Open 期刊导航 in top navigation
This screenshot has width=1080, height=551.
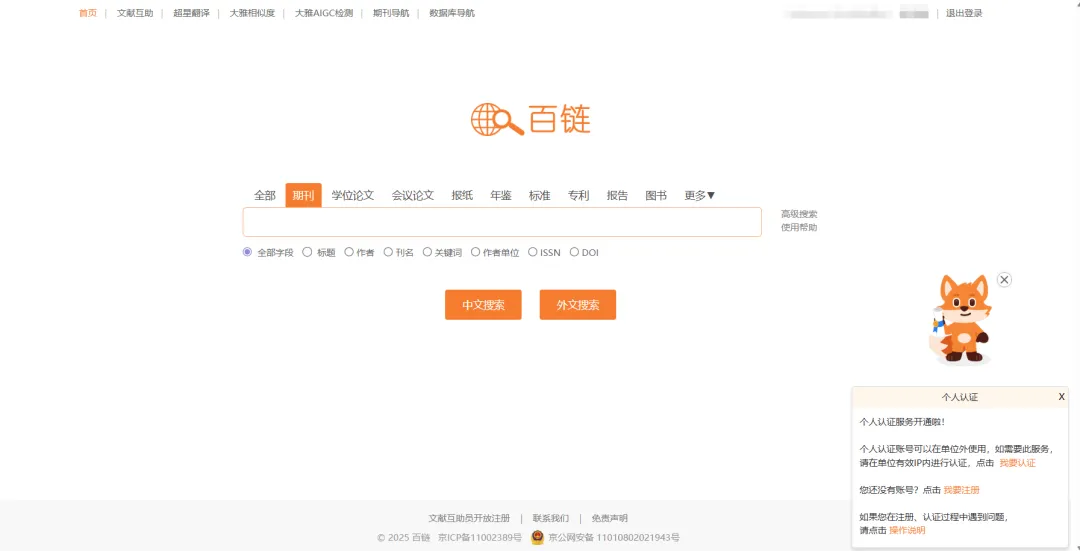pos(391,14)
